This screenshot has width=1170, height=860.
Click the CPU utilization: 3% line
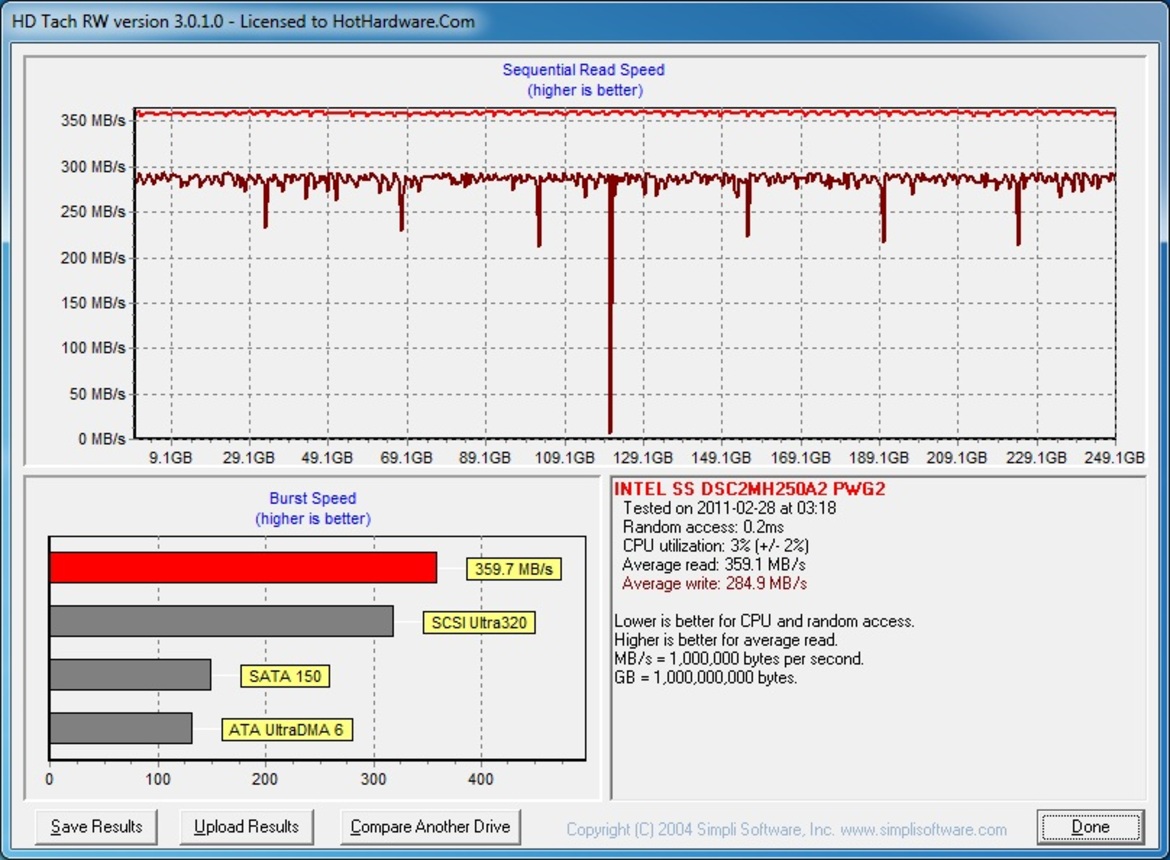pyautogui.click(x=716, y=545)
